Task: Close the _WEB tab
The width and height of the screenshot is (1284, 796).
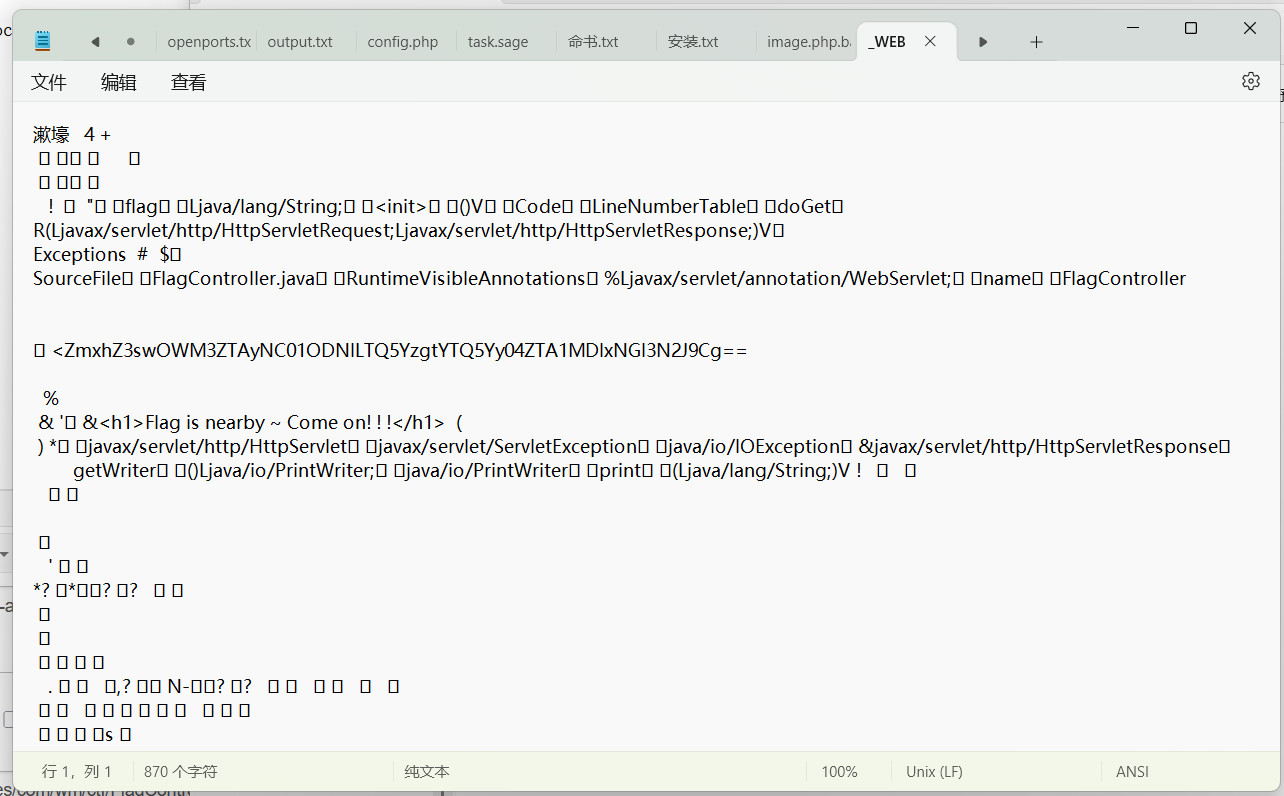Action: click(x=930, y=42)
